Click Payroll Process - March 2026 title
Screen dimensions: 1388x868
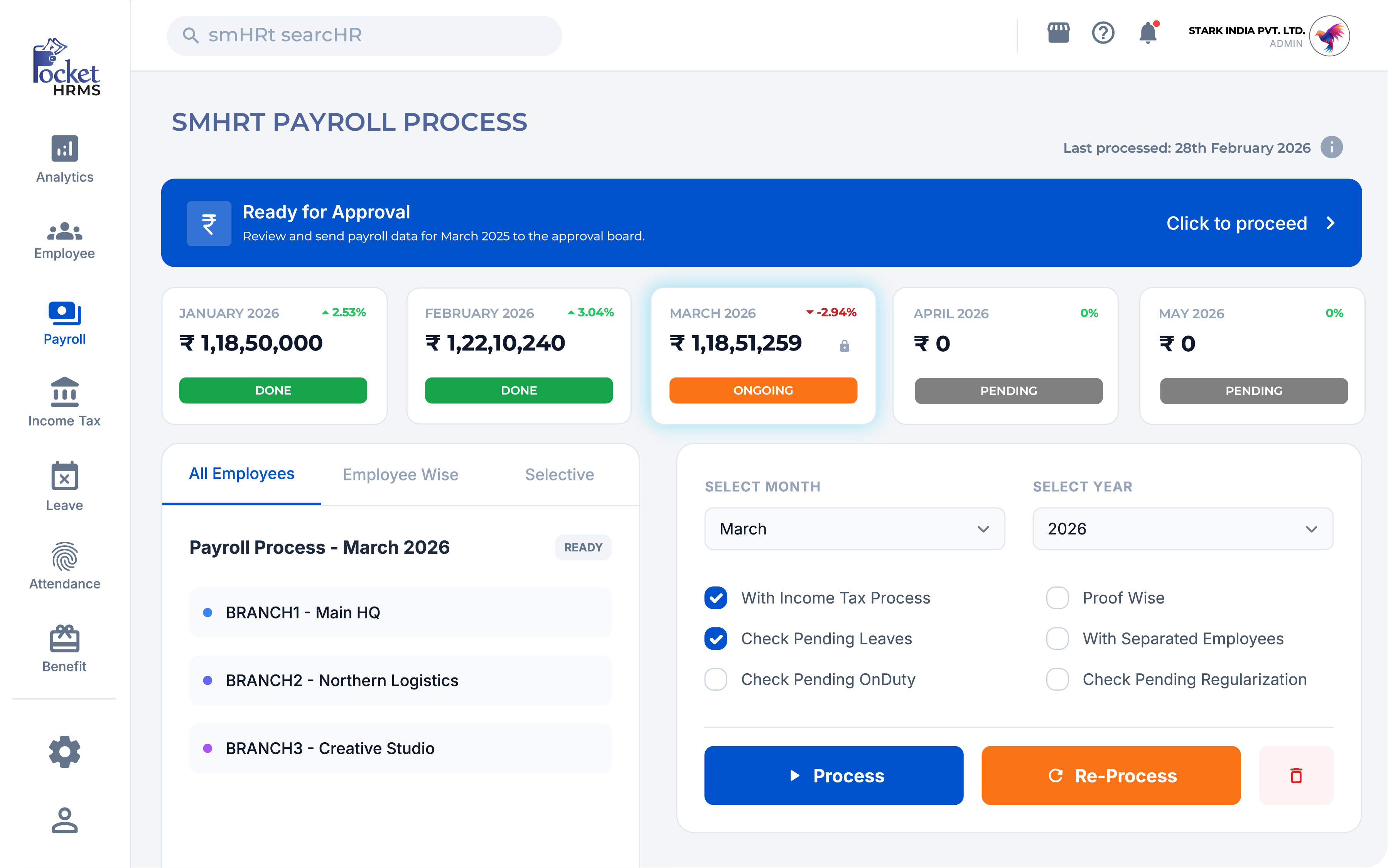(319, 547)
